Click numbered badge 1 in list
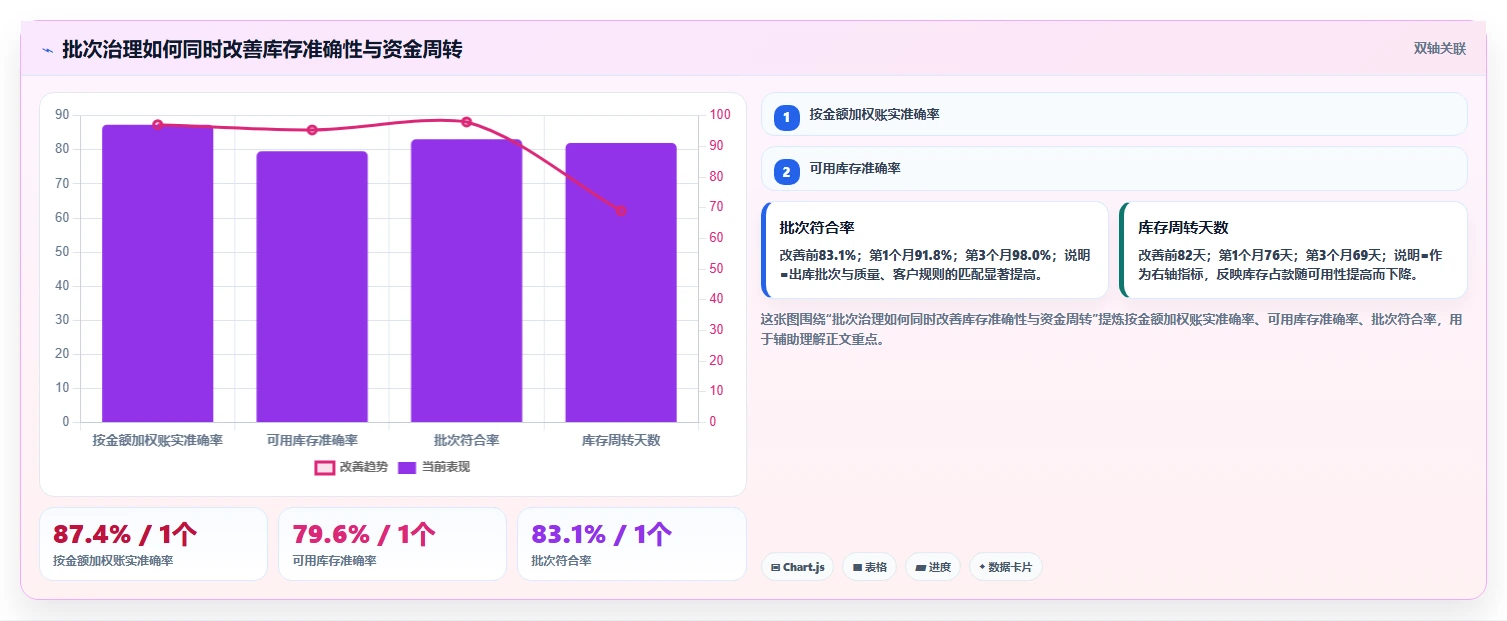Viewport: 1507px width, 621px height. coord(786,117)
